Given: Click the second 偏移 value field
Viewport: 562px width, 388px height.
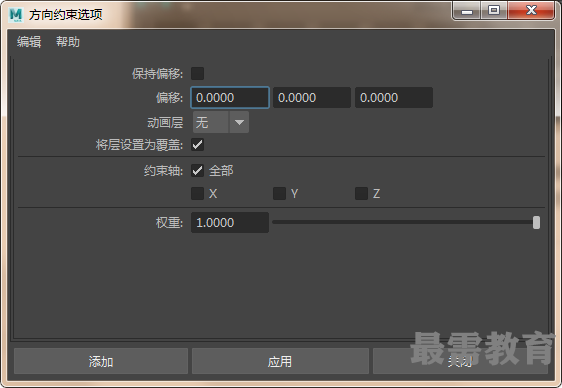Looking at the screenshot, I should click(312, 97).
